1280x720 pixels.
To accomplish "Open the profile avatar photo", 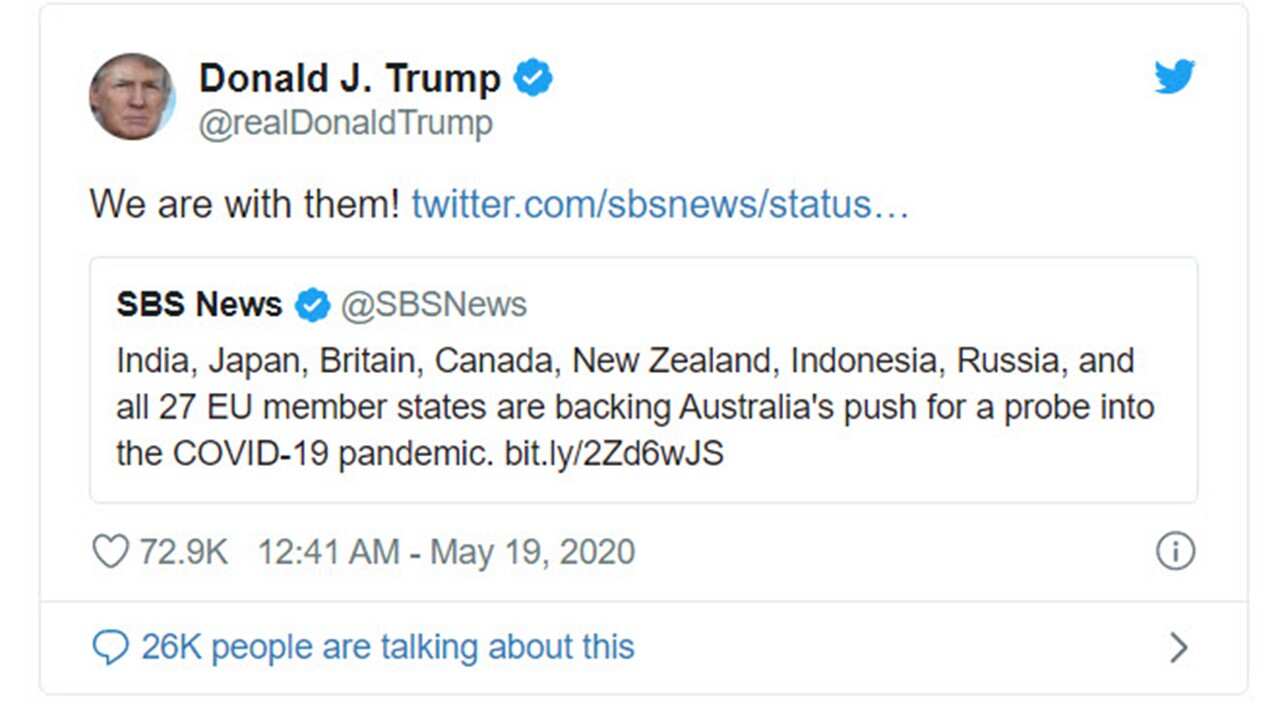I will point(132,97).
